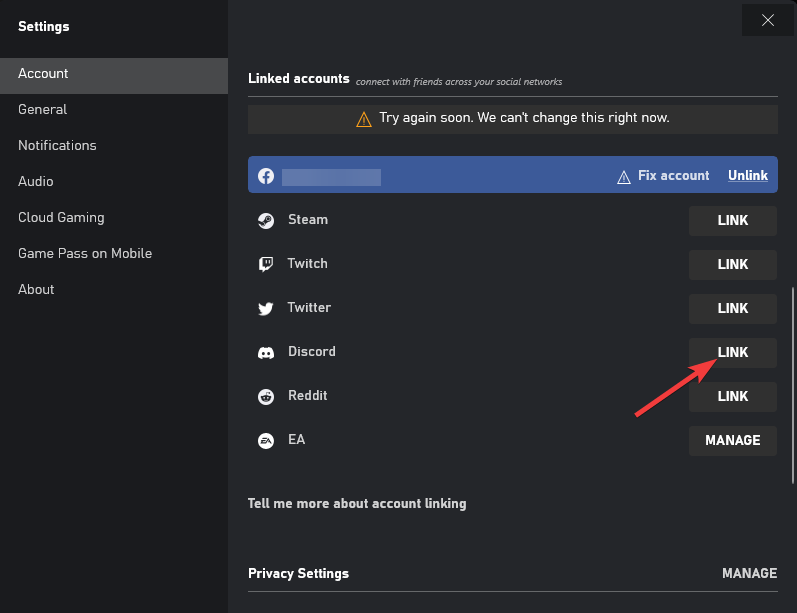
Task: Click the warning triangle beside Fix account
Action: coord(624,176)
